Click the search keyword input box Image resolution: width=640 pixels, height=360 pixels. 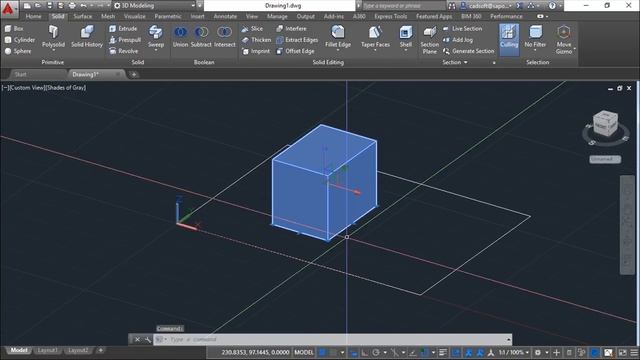[403, 6]
